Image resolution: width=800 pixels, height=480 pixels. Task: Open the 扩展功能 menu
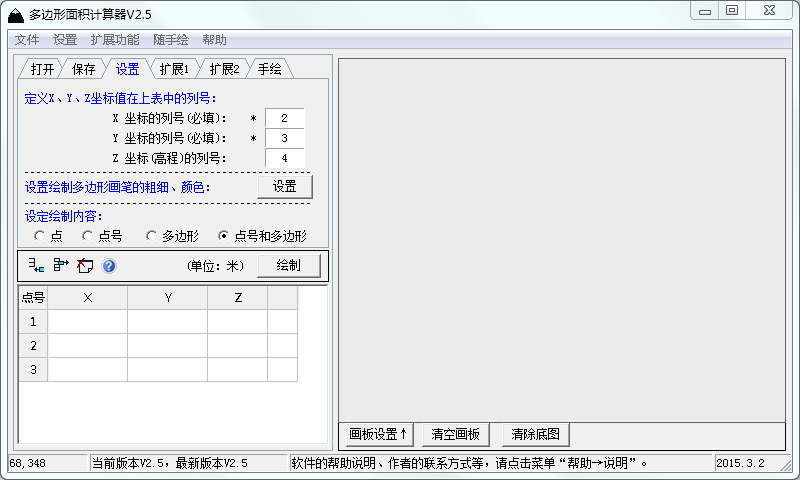[x=115, y=40]
